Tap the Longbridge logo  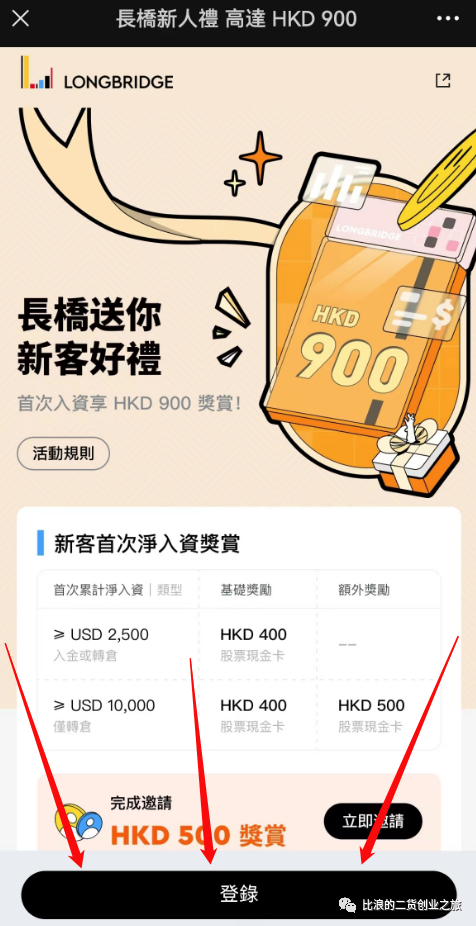coord(97,75)
